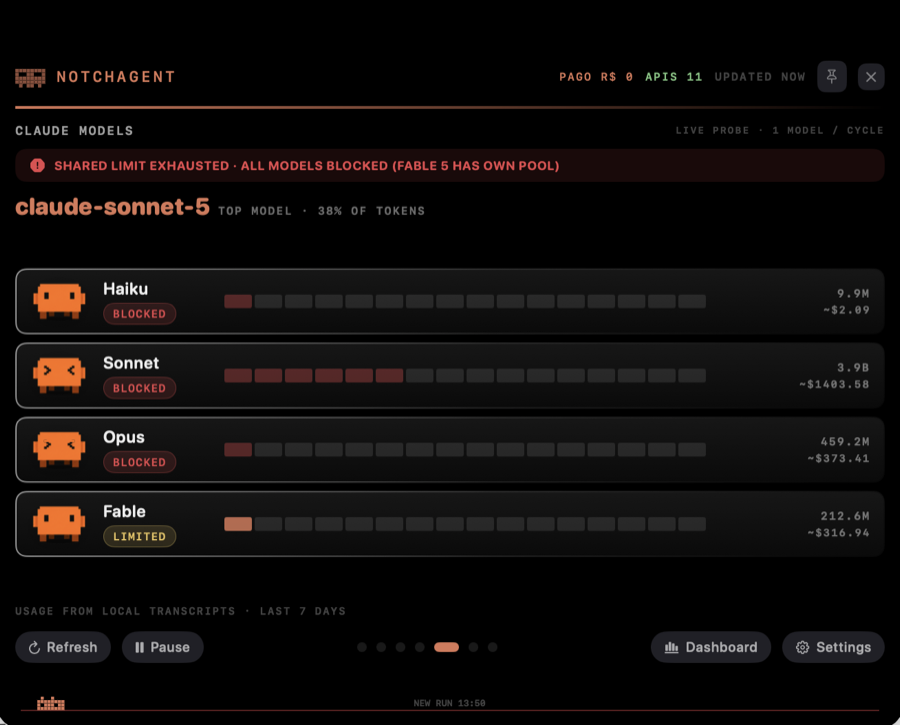Click the Opus robot avatar icon

tap(59, 449)
